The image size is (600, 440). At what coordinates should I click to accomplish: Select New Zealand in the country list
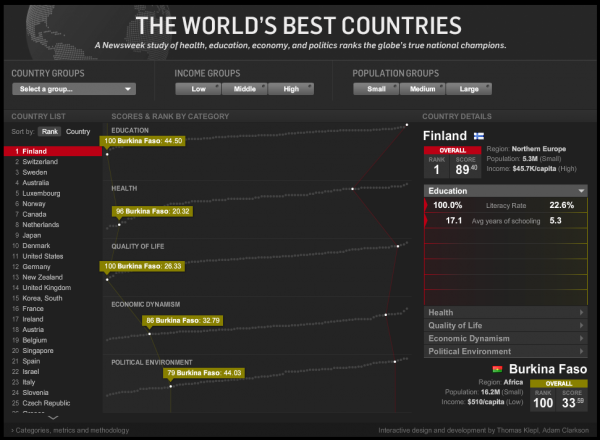click(x=53, y=277)
